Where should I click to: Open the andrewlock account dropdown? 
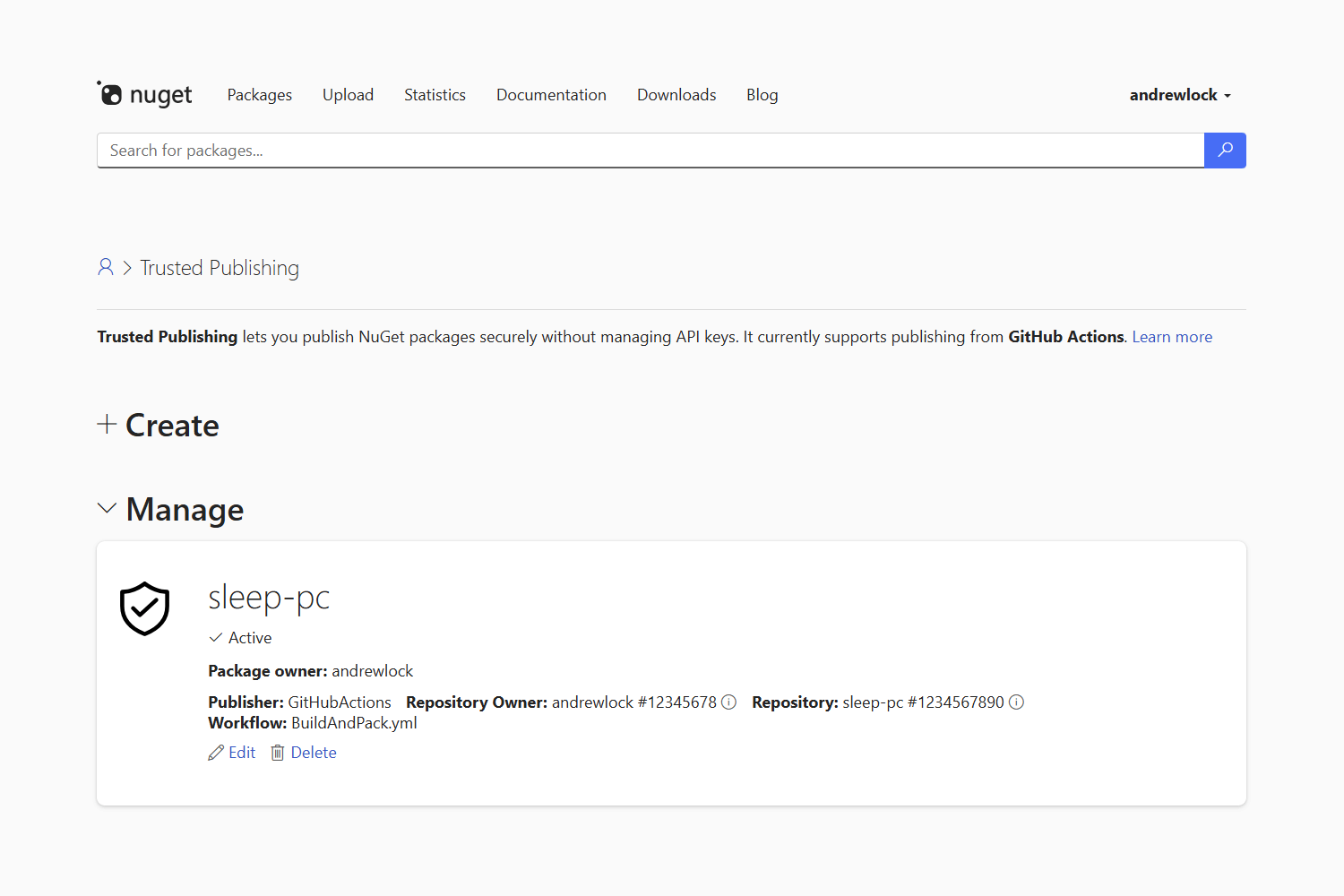point(1179,95)
